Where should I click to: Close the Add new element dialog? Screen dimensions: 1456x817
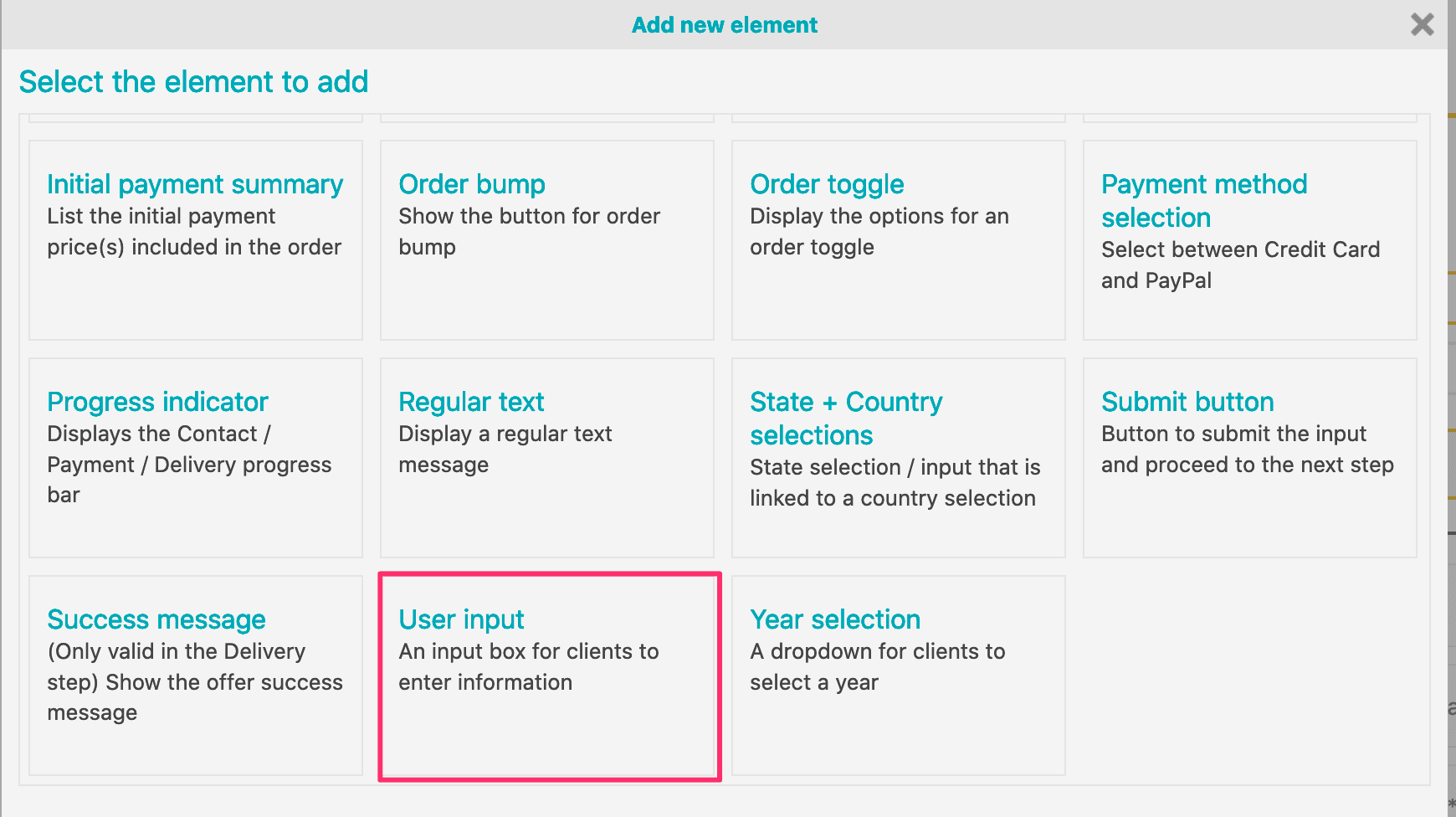(1422, 24)
